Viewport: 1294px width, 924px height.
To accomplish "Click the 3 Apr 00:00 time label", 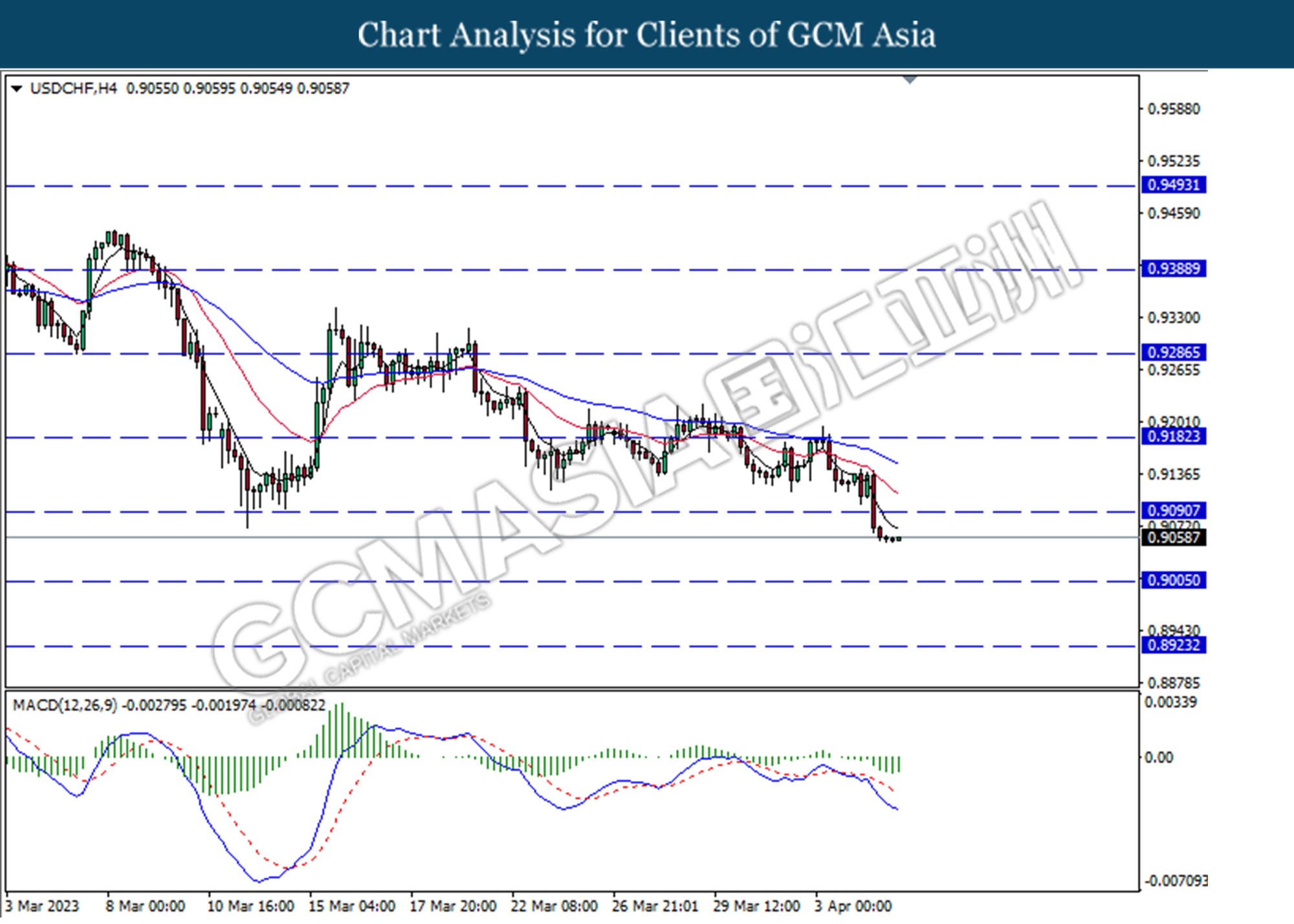I will click(853, 906).
